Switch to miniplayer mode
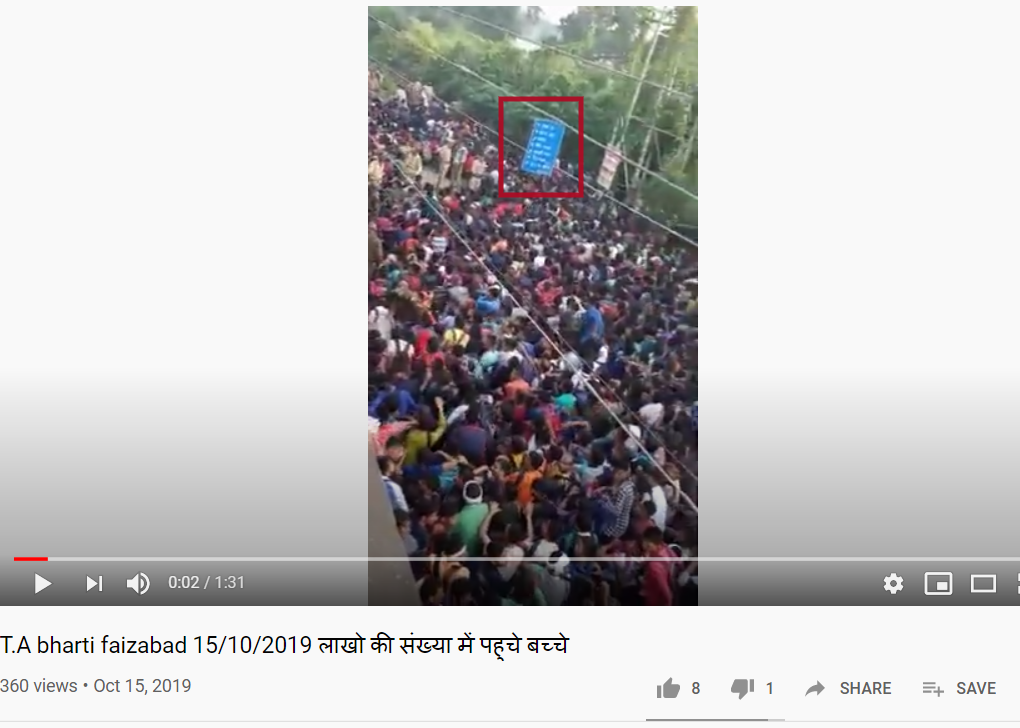This screenshot has width=1020, height=728. (938, 583)
